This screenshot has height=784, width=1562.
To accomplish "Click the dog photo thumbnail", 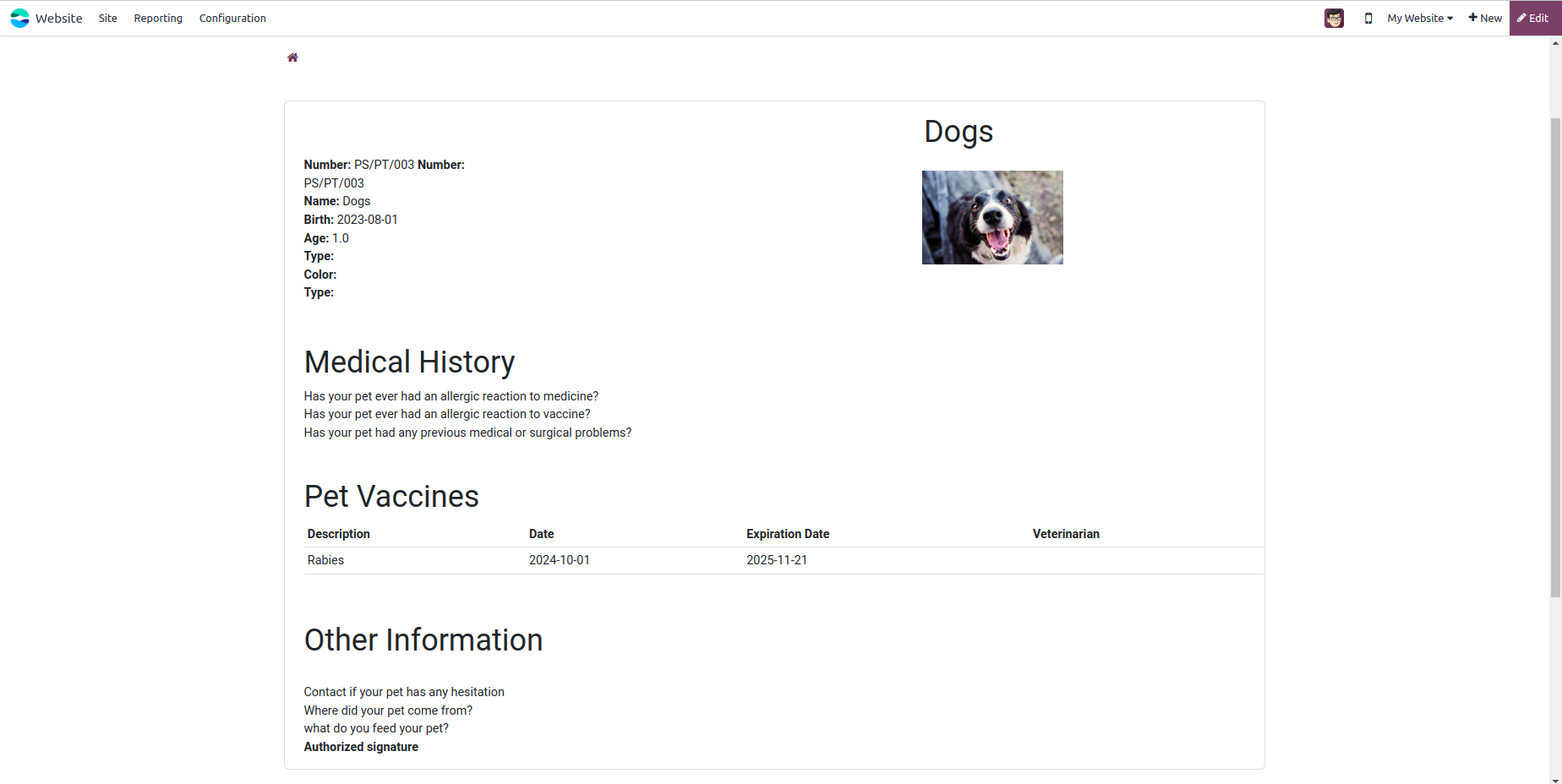I will click(992, 217).
